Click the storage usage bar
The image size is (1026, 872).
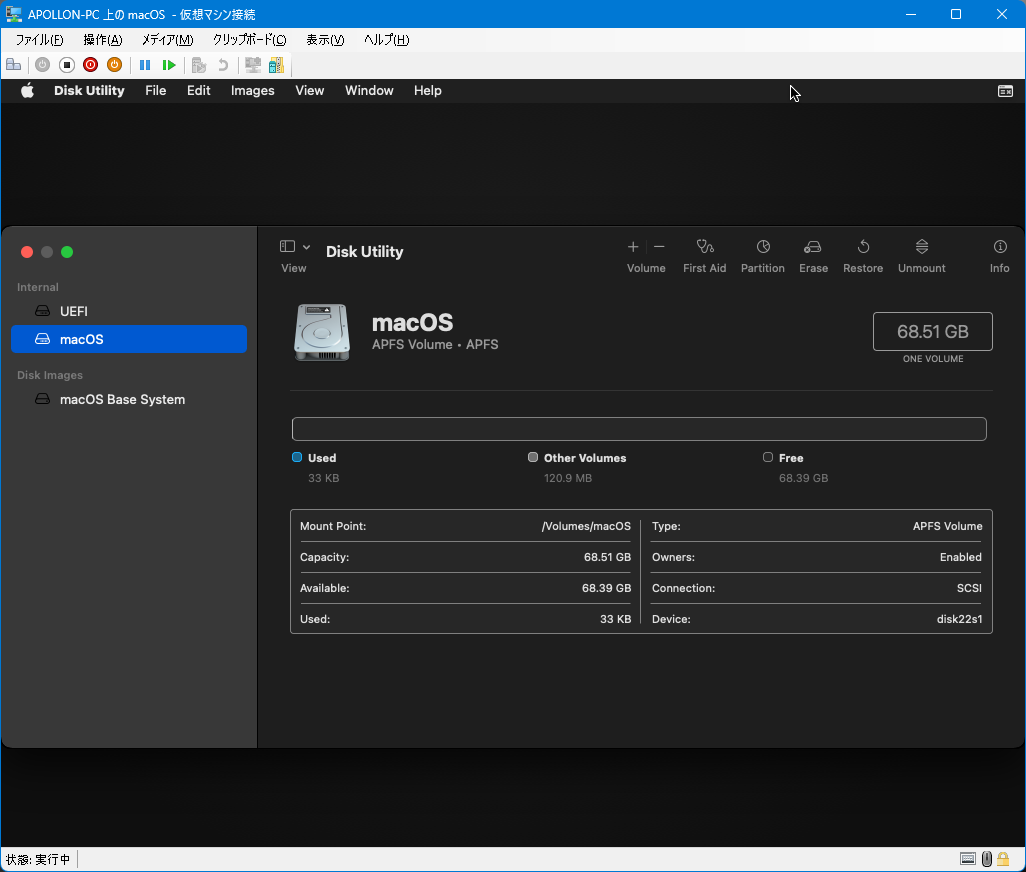(639, 429)
